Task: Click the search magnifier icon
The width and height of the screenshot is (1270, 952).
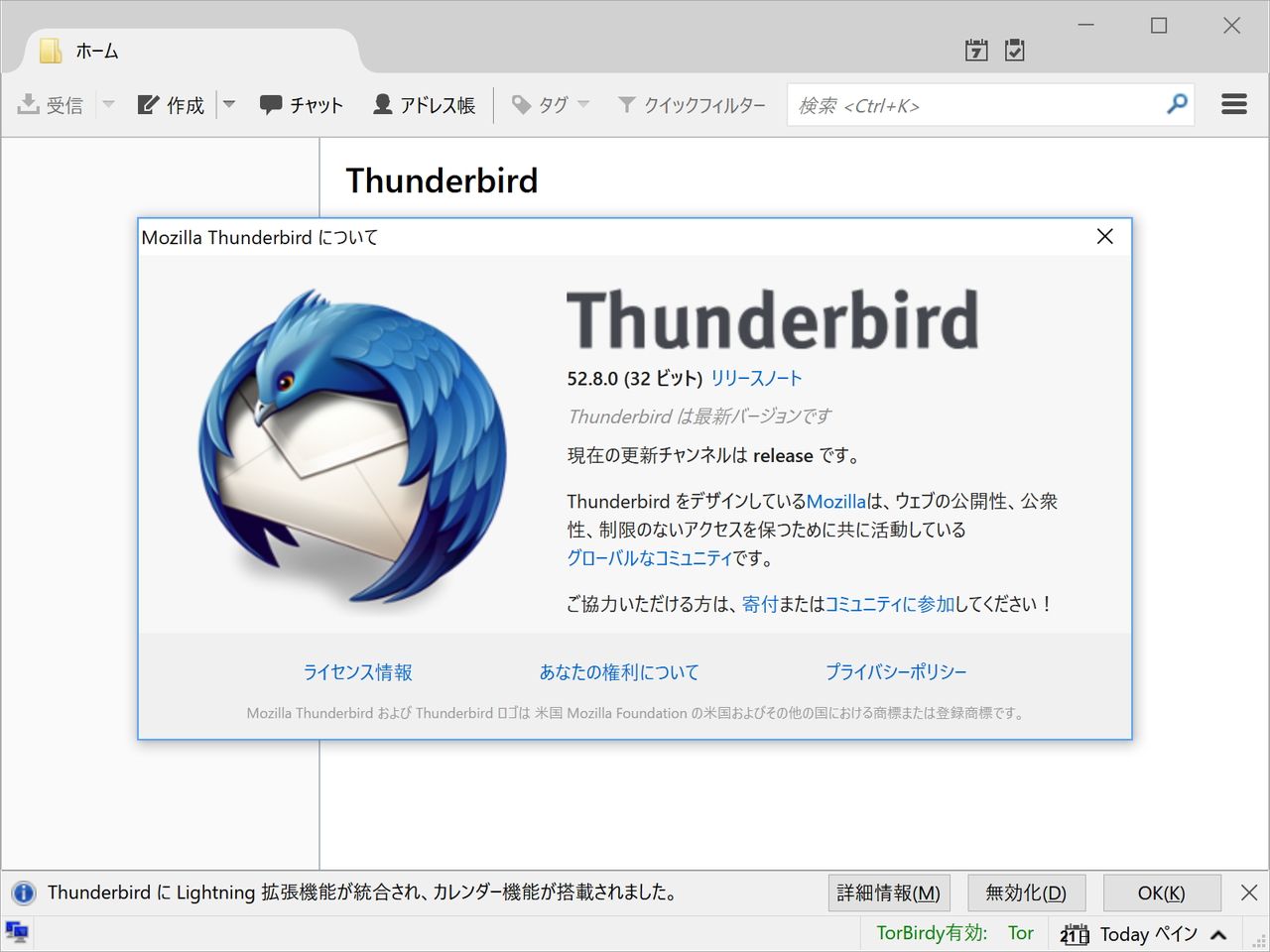Action: coord(1177,103)
